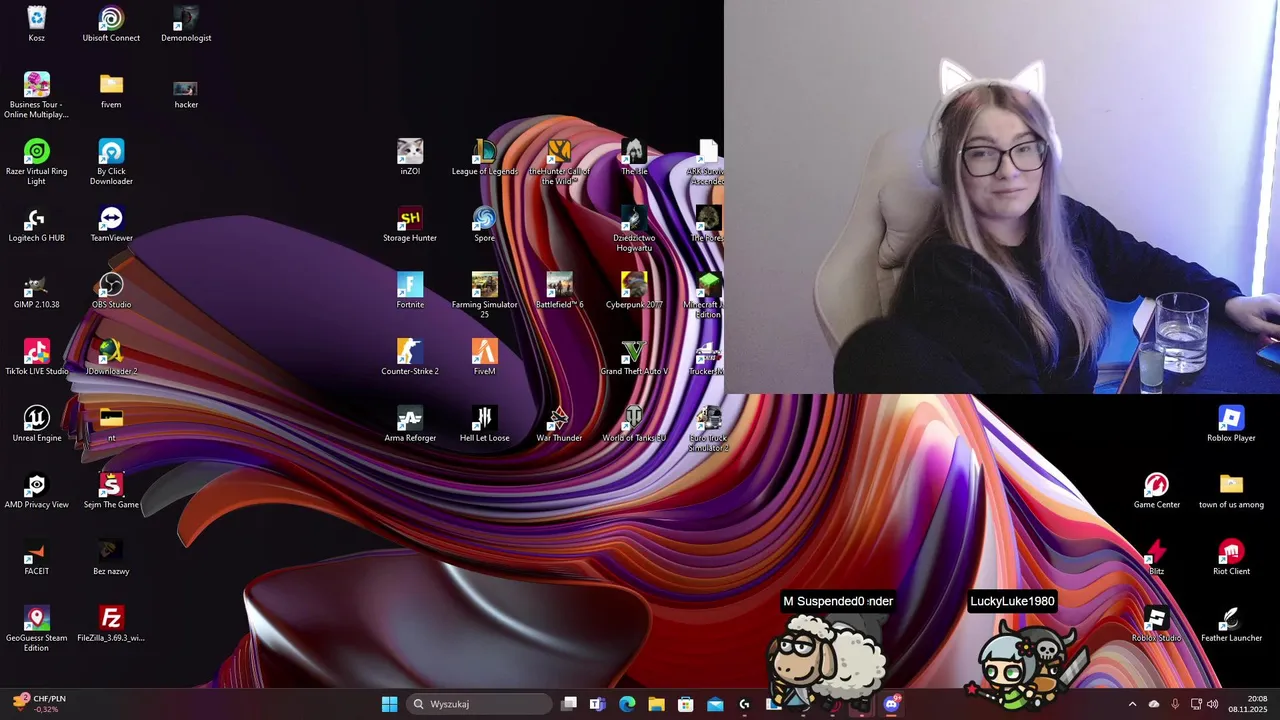Select the Unreal Engine icon
Image resolution: width=1280 pixels, height=720 pixels.
(36, 424)
